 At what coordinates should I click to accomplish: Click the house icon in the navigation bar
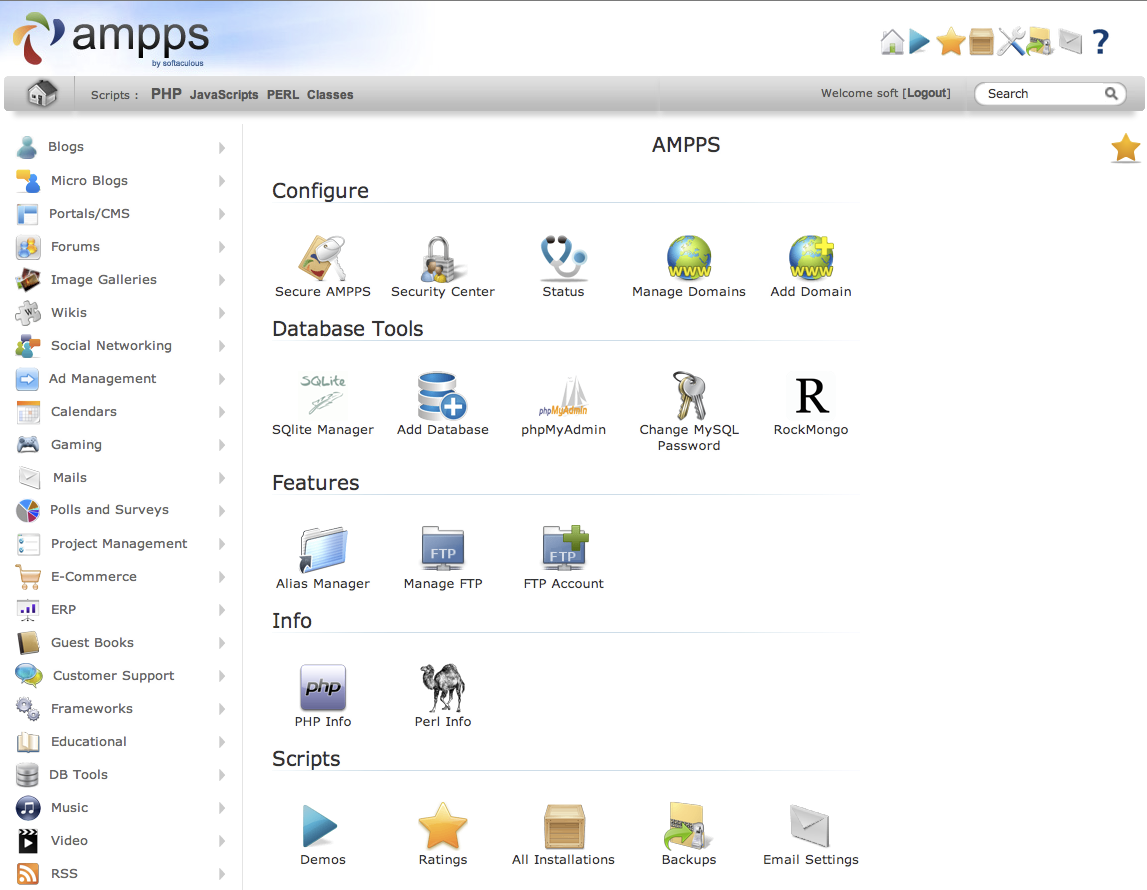click(x=42, y=94)
